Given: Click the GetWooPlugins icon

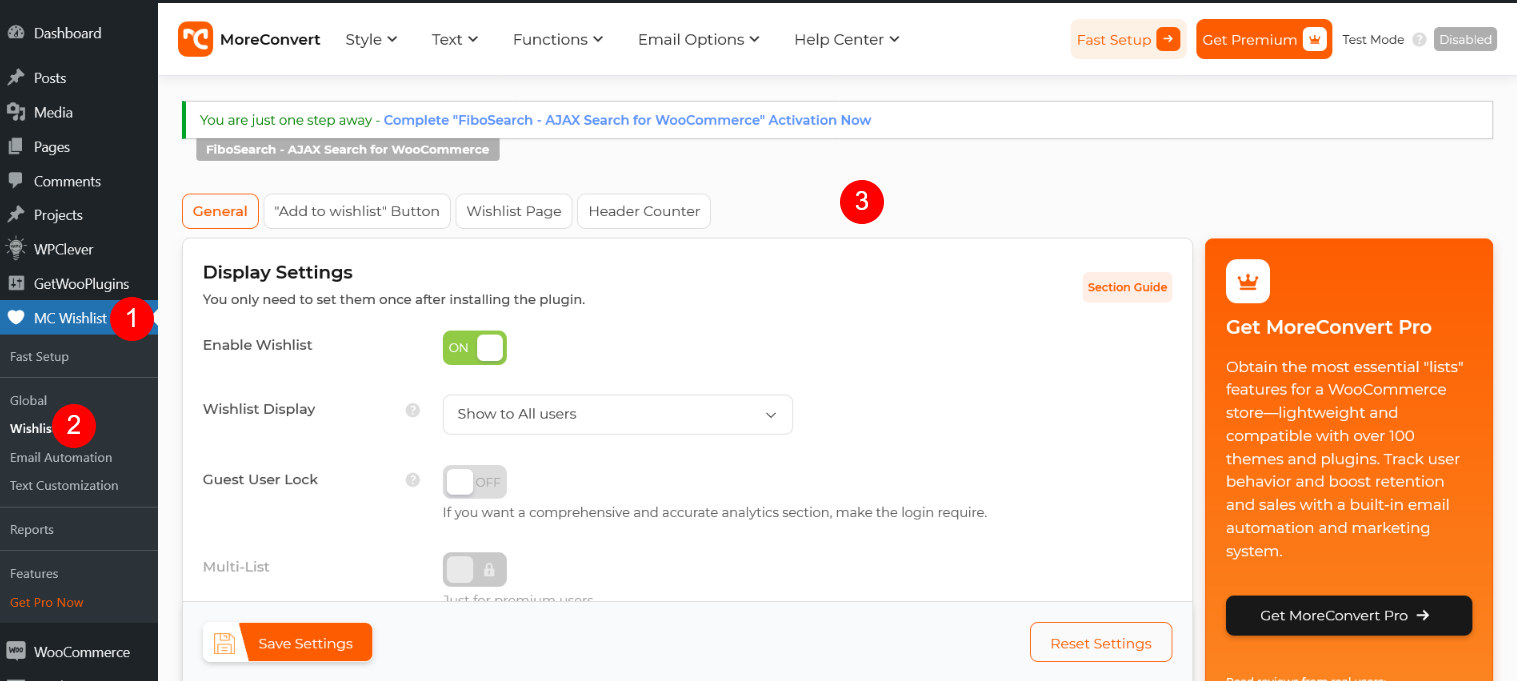Looking at the screenshot, I should click(15, 283).
